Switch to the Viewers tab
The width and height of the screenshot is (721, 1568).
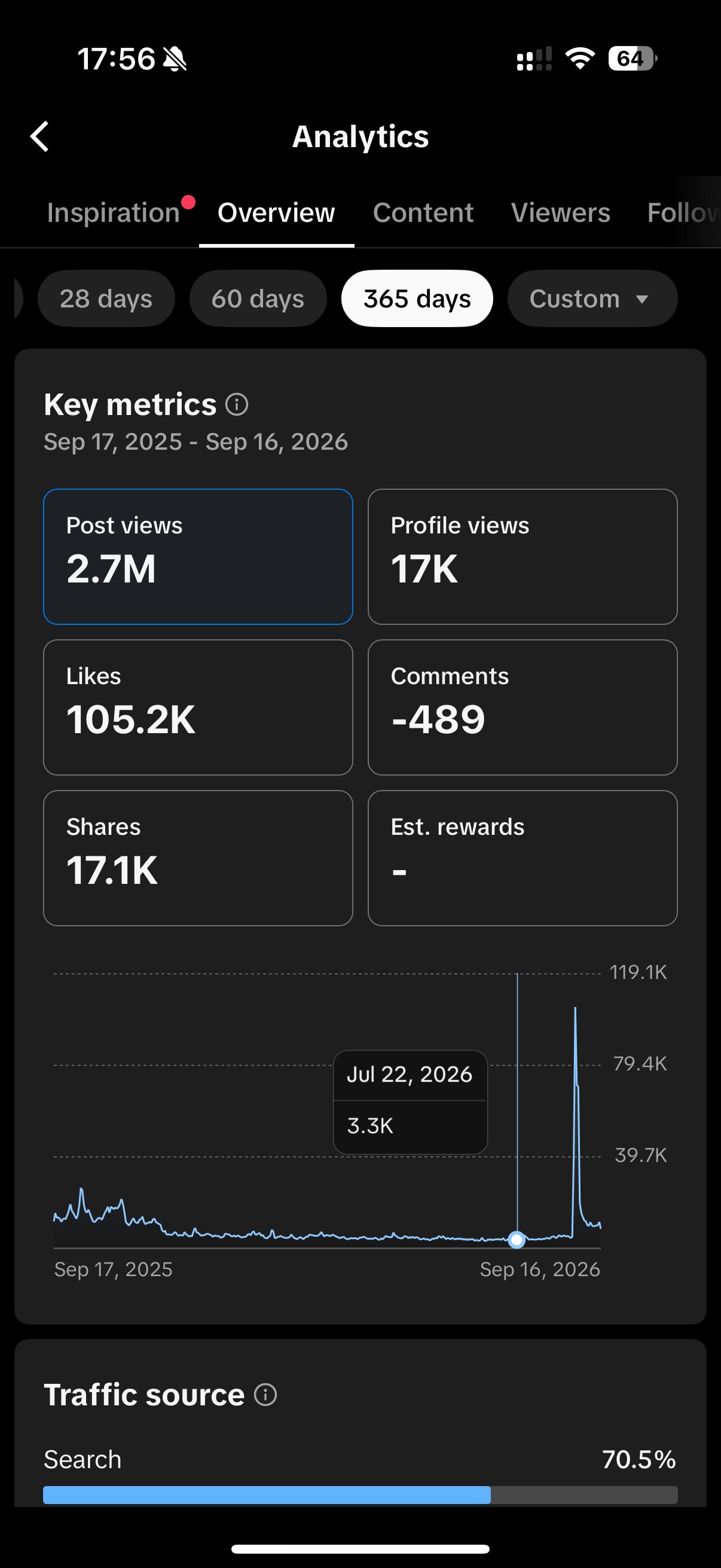coord(560,213)
